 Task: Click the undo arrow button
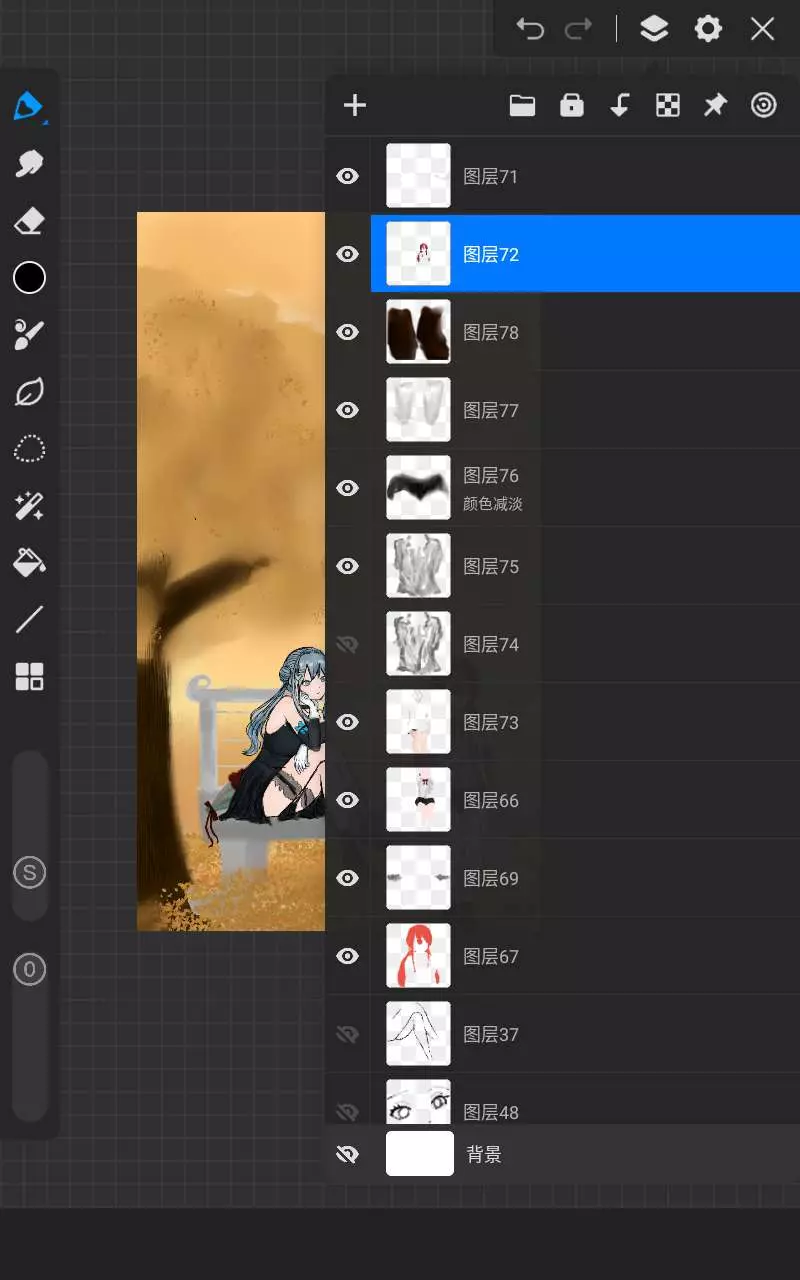[530, 29]
